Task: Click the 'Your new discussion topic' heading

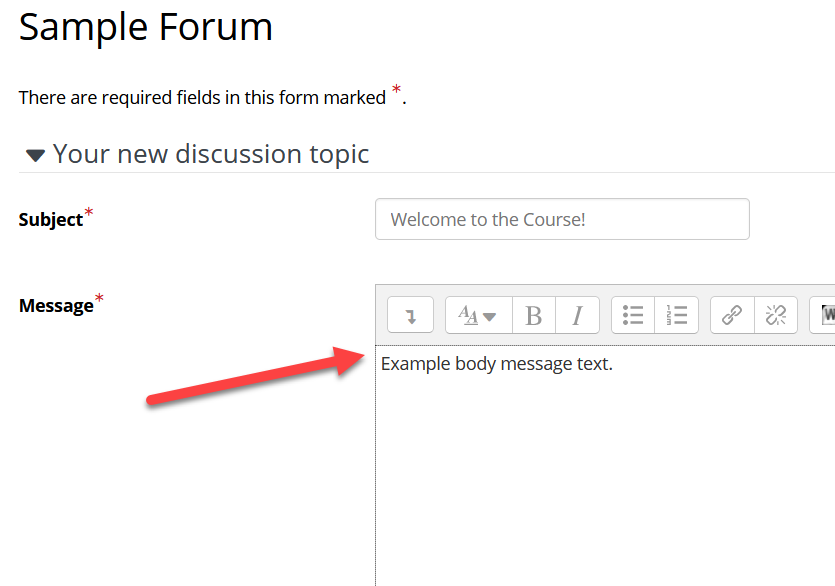Action: (211, 154)
